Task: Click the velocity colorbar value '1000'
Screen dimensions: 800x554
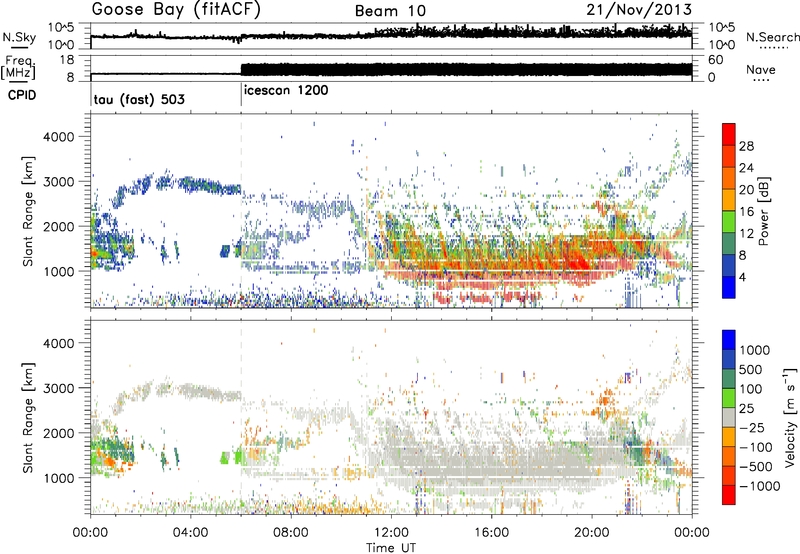Action: pos(754,350)
